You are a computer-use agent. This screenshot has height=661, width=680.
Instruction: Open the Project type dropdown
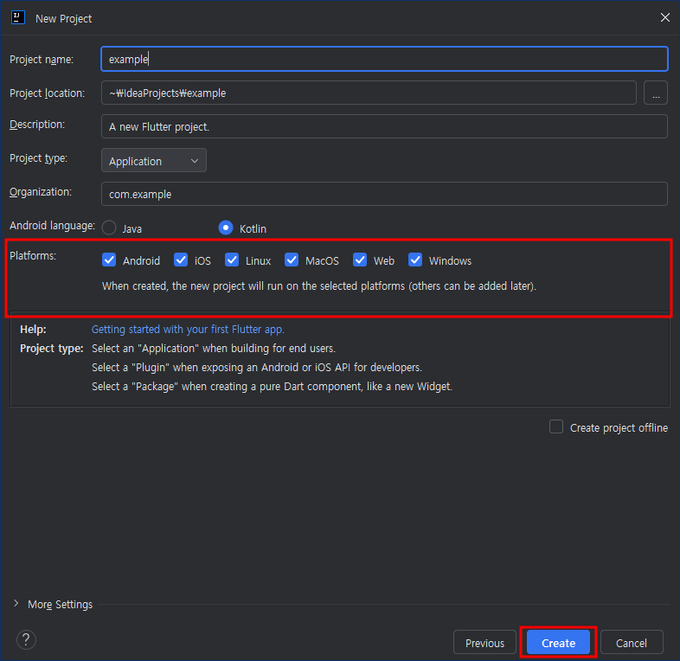pyautogui.click(x=153, y=161)
